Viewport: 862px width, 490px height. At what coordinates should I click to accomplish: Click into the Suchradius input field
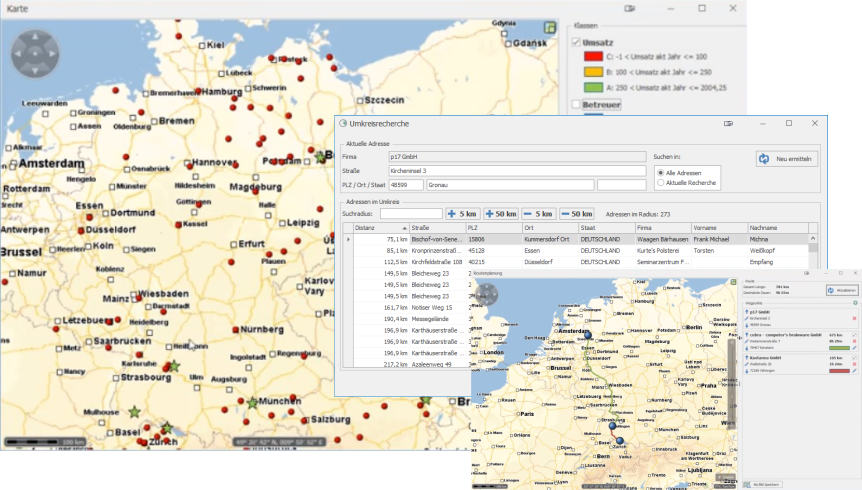point(410,213)
